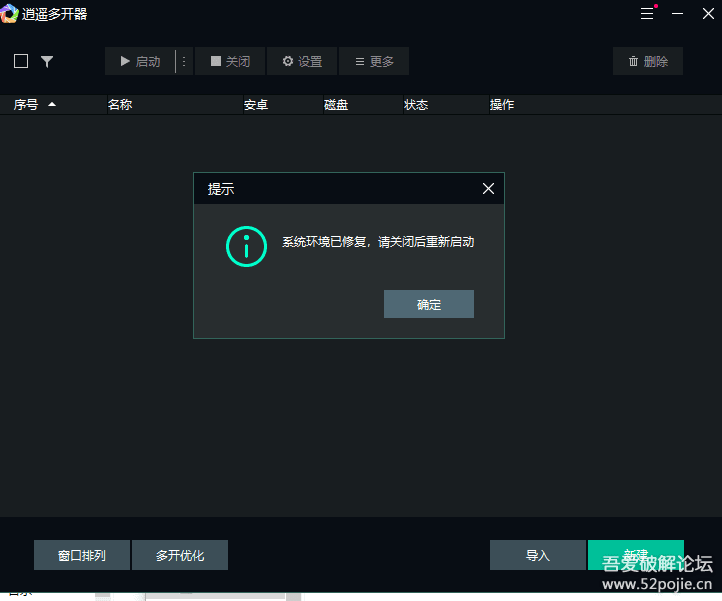Open 窗口排列 window arrangement

pyautogui.click(x=81, y=555)
